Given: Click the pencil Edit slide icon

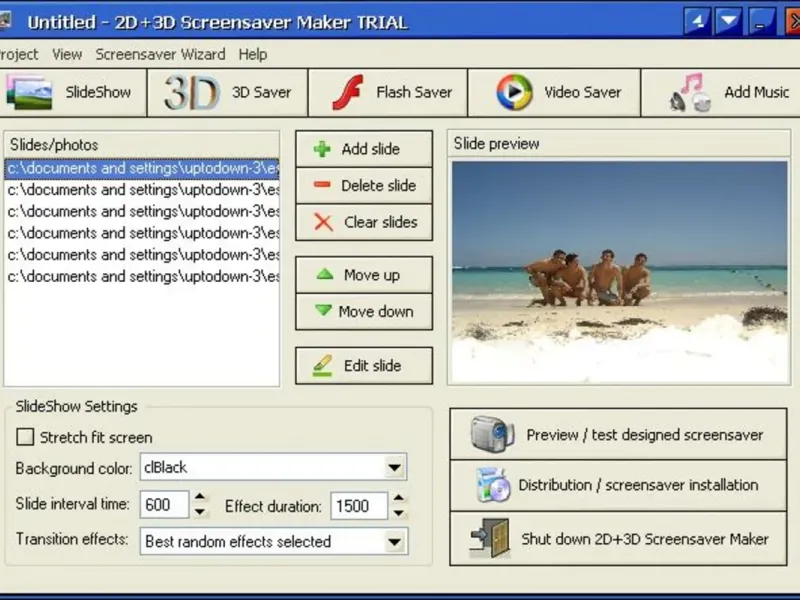Looking at the screenshot, I should (322, 365).
